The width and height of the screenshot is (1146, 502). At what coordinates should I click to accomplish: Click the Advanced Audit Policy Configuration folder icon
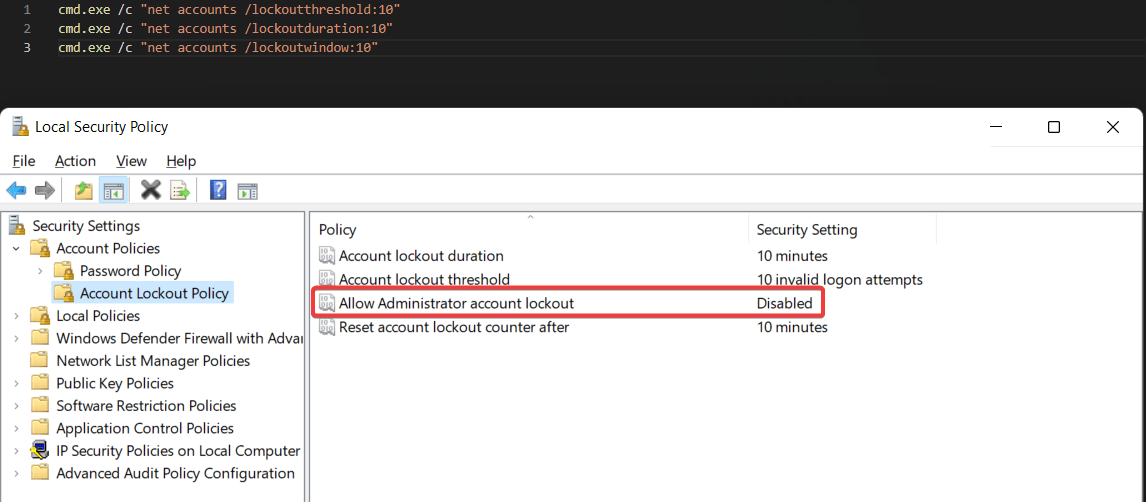tap(40, 474)
